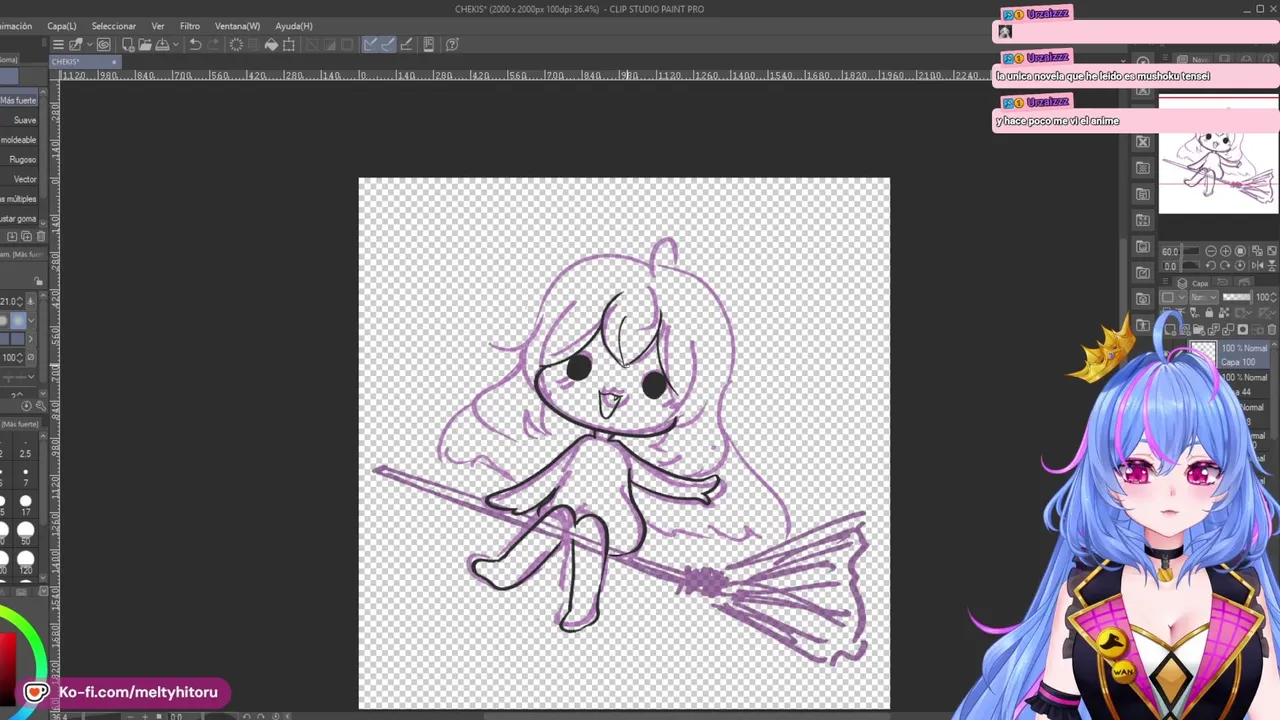Undo the last stroke
This screenshot has width=1280, height=720.
195,44
